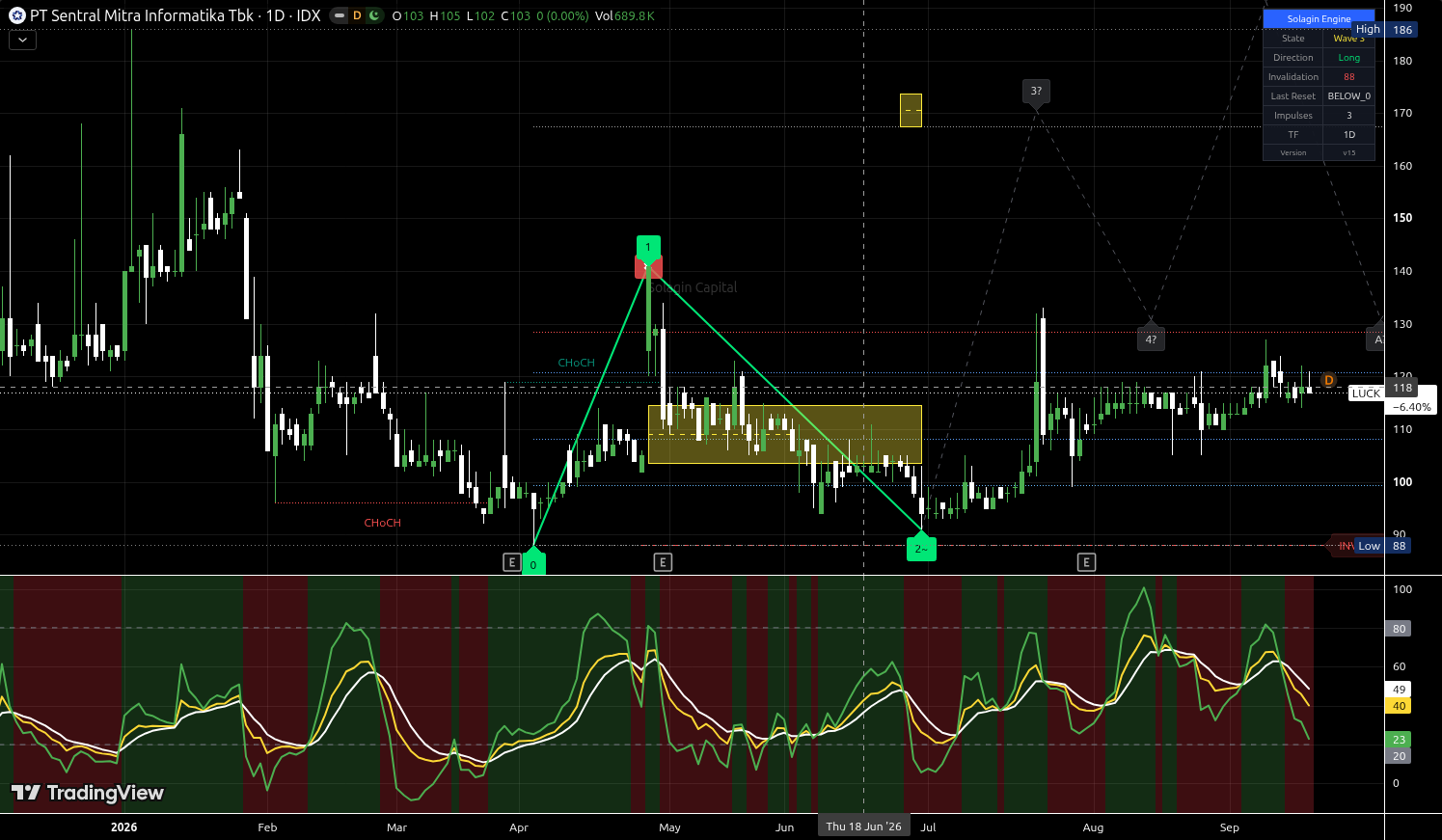Click the Sep month label on time axis
1442x840 pixels.
1229,827
